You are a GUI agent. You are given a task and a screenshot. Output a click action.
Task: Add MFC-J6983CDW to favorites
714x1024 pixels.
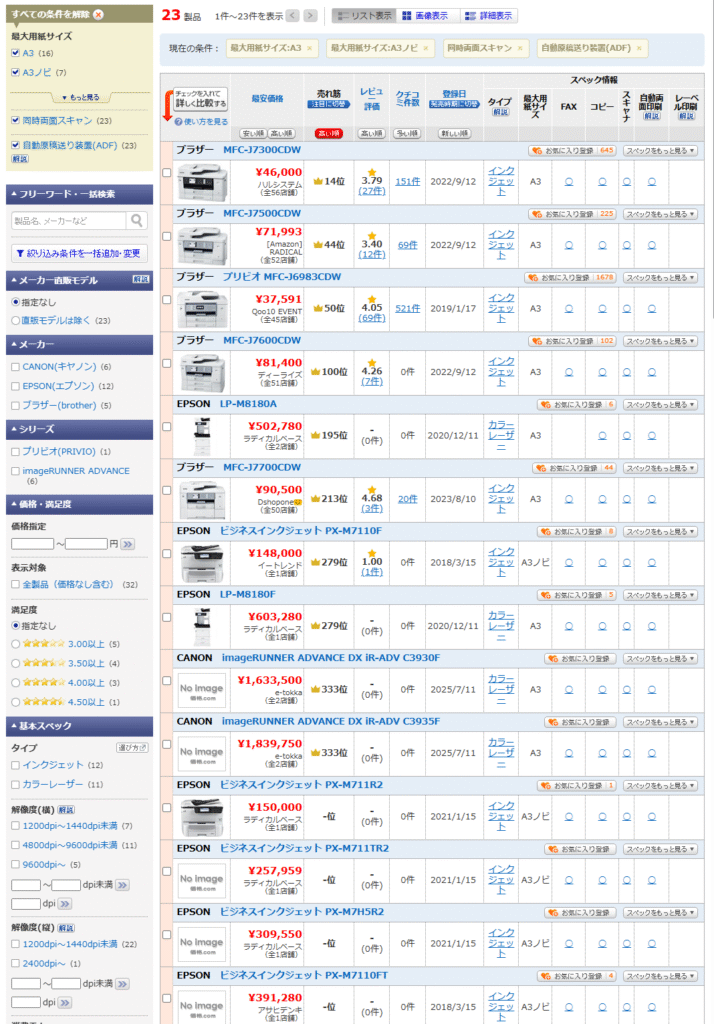(x=570, y=278)
